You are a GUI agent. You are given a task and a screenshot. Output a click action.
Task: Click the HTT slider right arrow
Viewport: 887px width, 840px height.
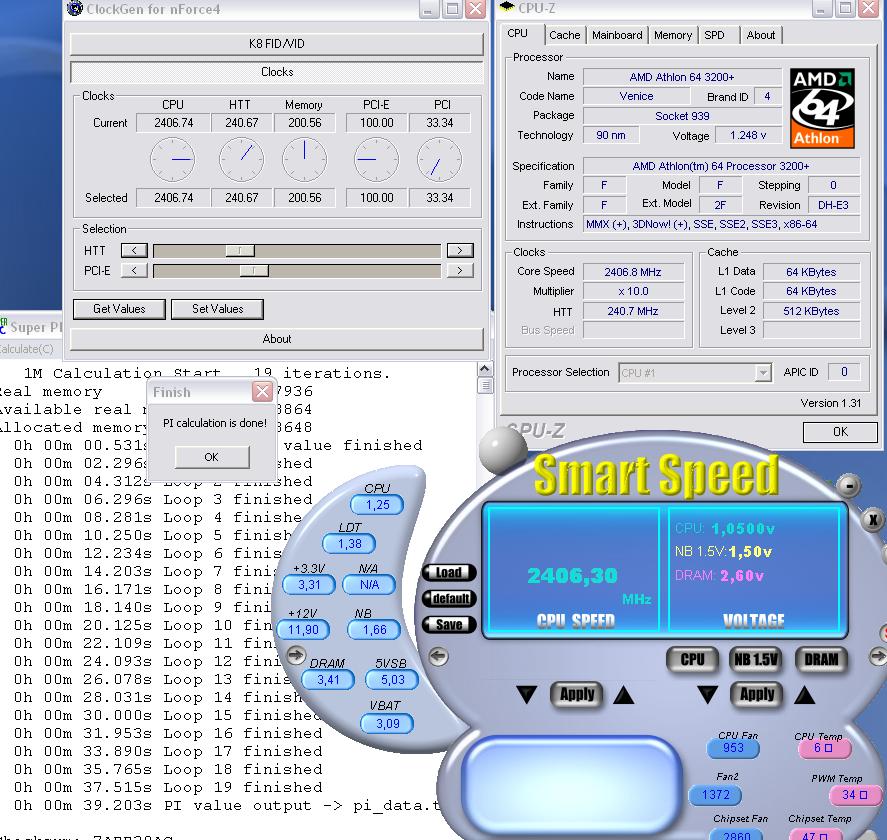pos(460,250)
